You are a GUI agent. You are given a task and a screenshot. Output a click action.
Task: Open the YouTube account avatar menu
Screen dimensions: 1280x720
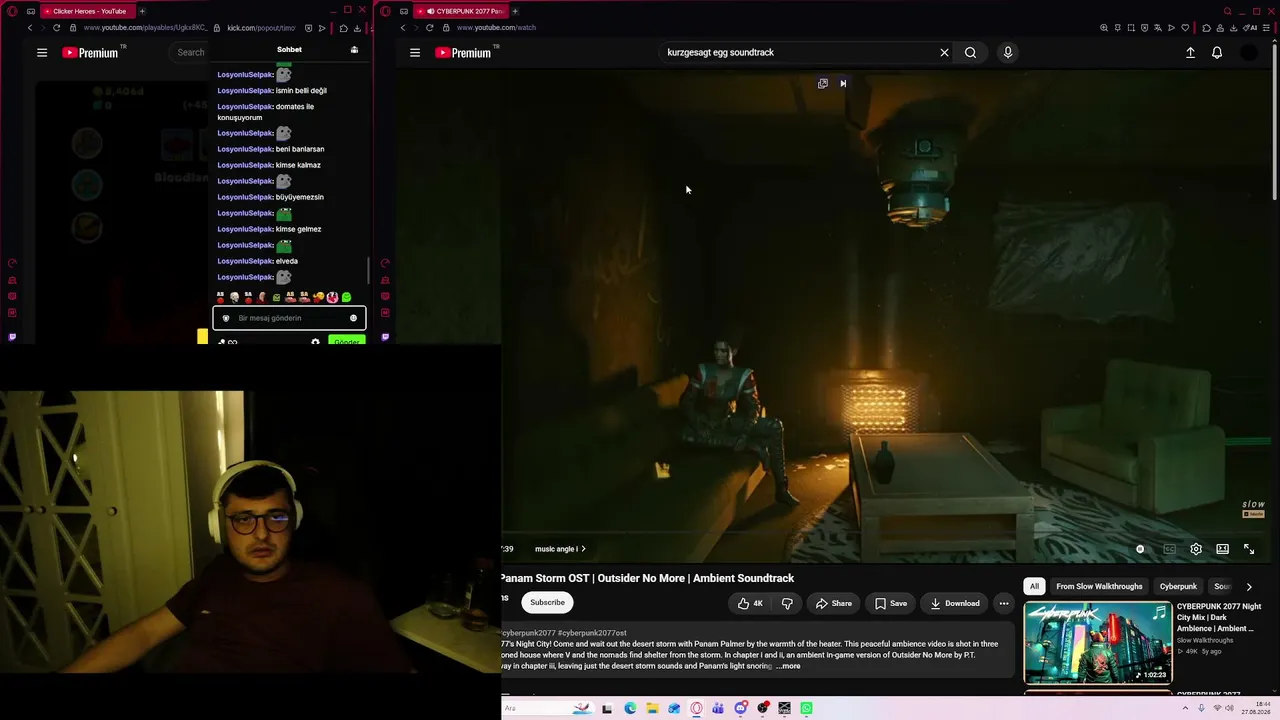pos(1249,53)
